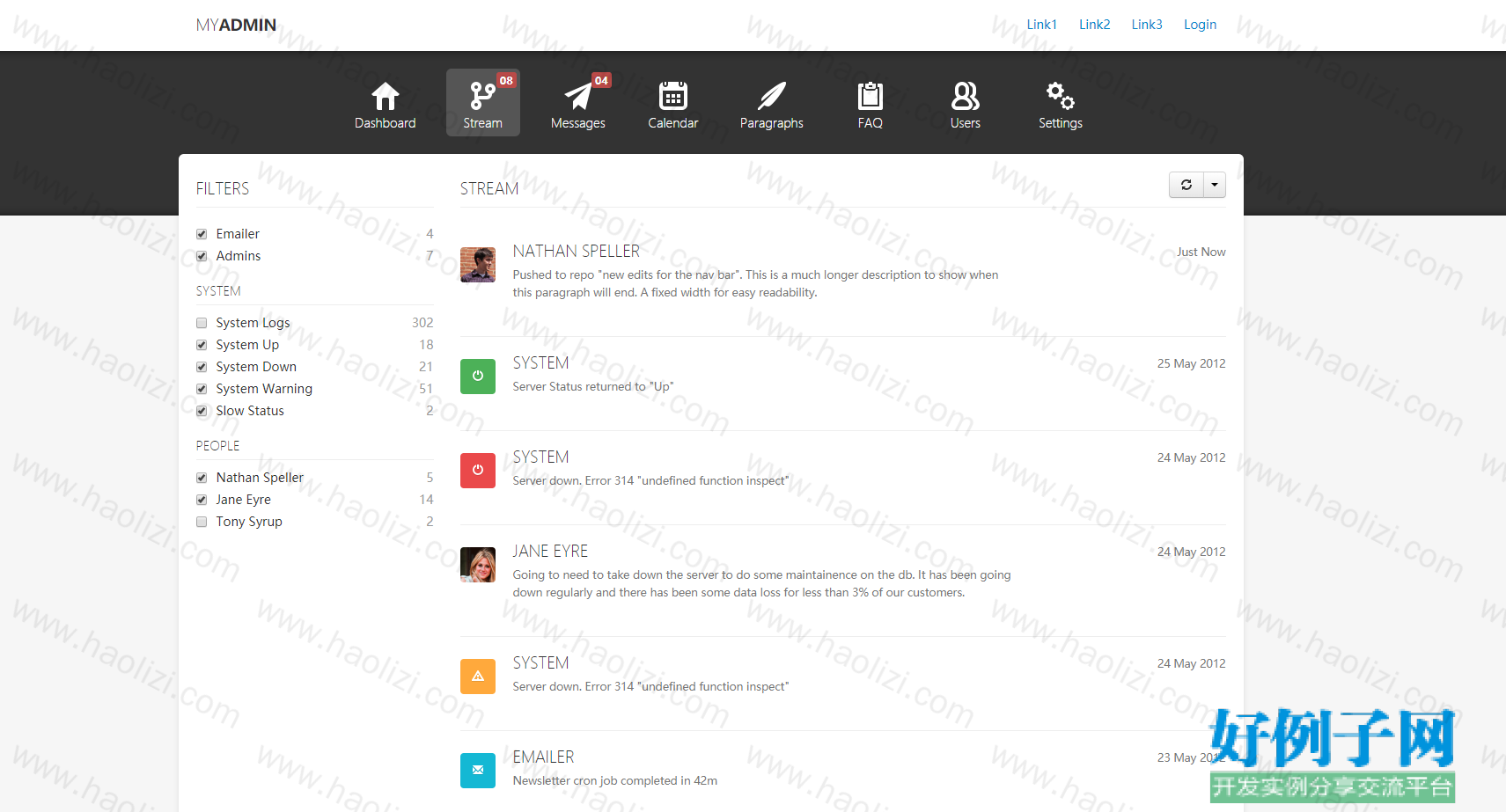Open the Calendar icon
This screenshot has height=812, width=1506.
coord(673,95)
